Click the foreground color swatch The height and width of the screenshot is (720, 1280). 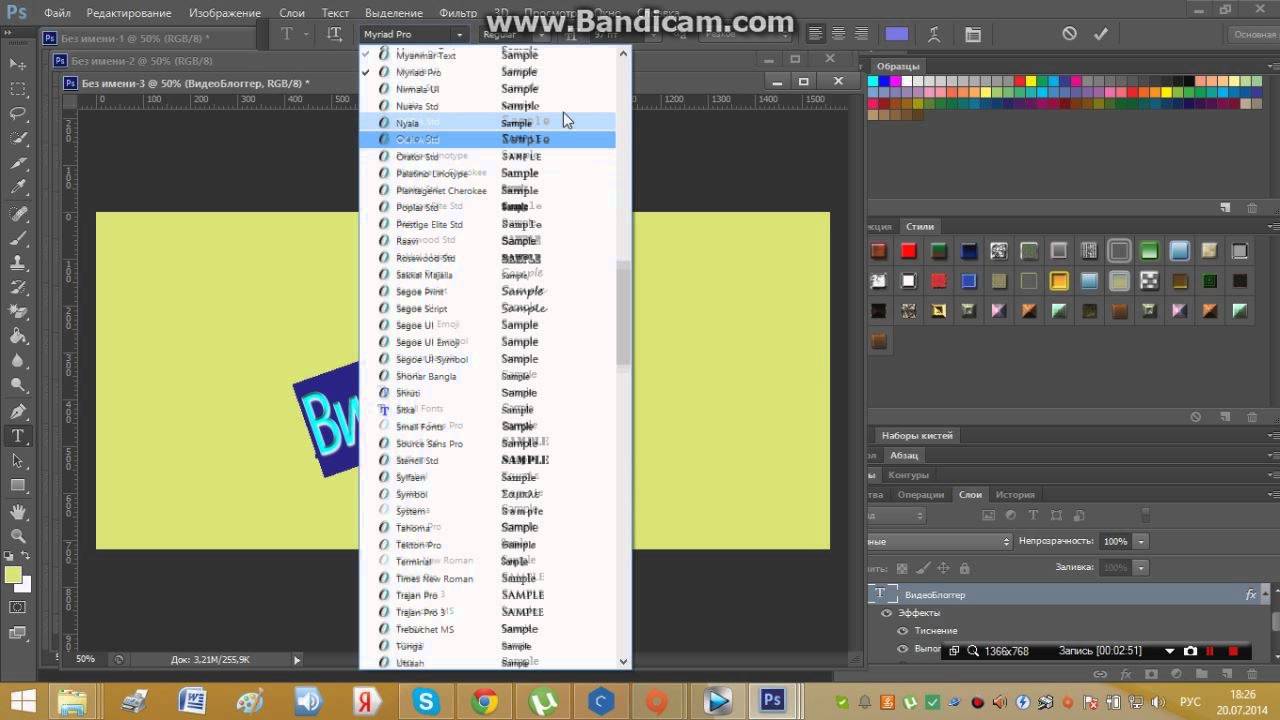tap(13, 575)
